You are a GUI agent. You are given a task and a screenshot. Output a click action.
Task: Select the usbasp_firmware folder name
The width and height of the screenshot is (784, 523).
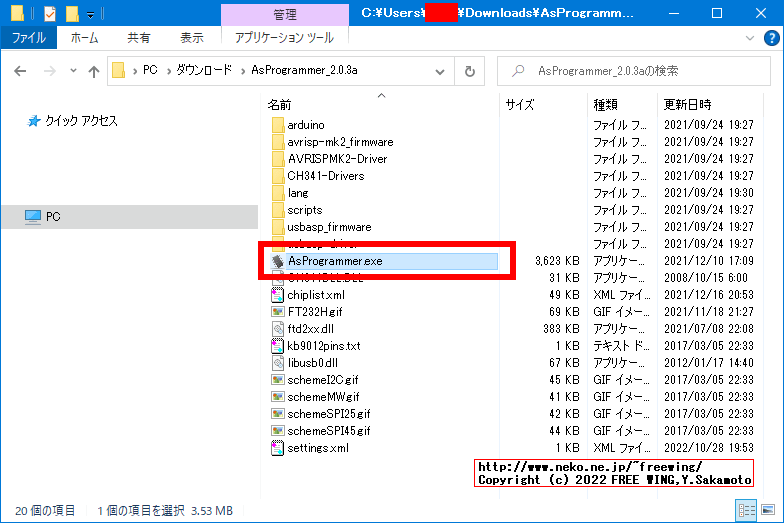pyautogui.click(x=329, y=227)
